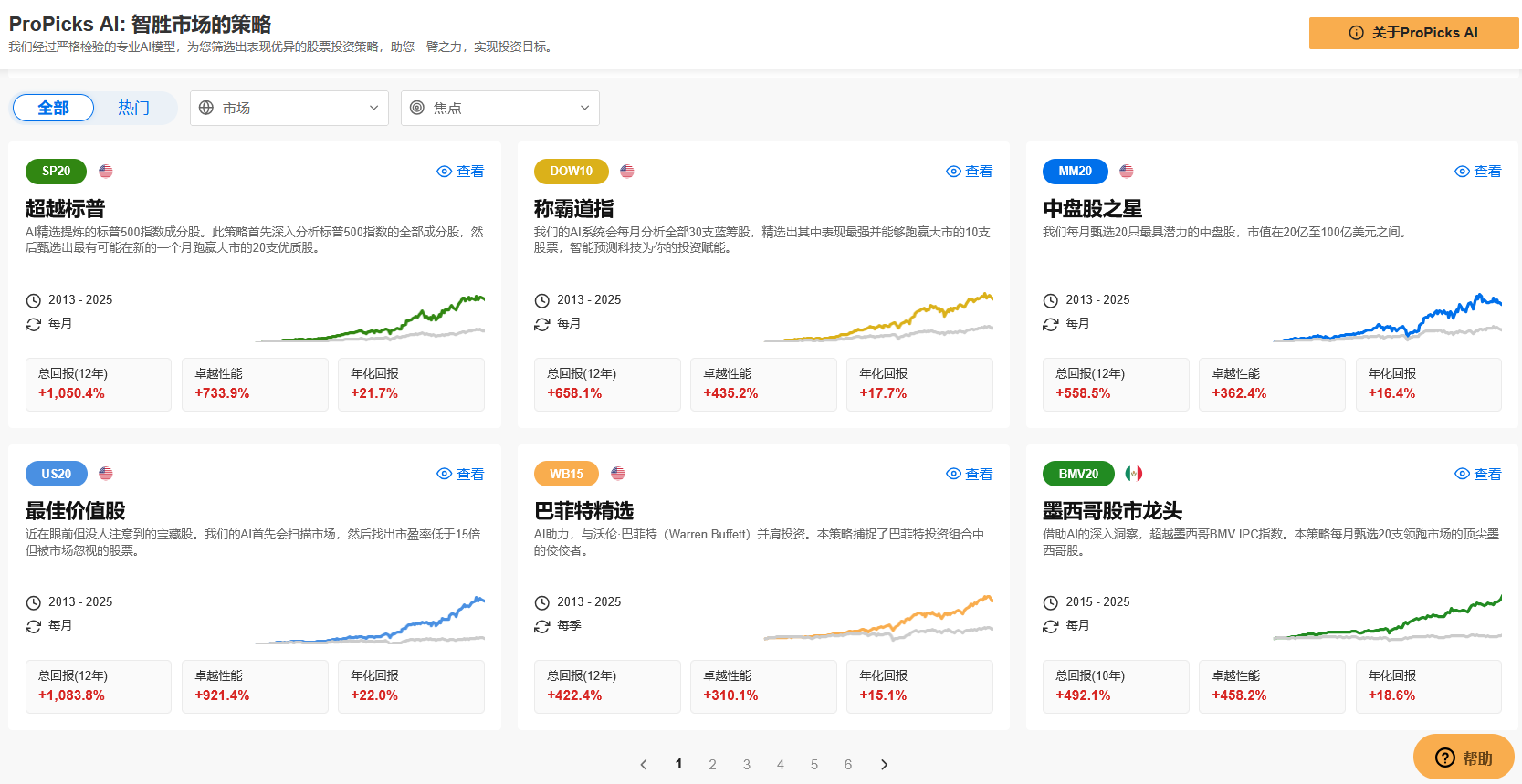The width and height of the screenshot is (1522, 784).
Task: Click the 超越标普 performance chart
Action: [x=370, y=318]
